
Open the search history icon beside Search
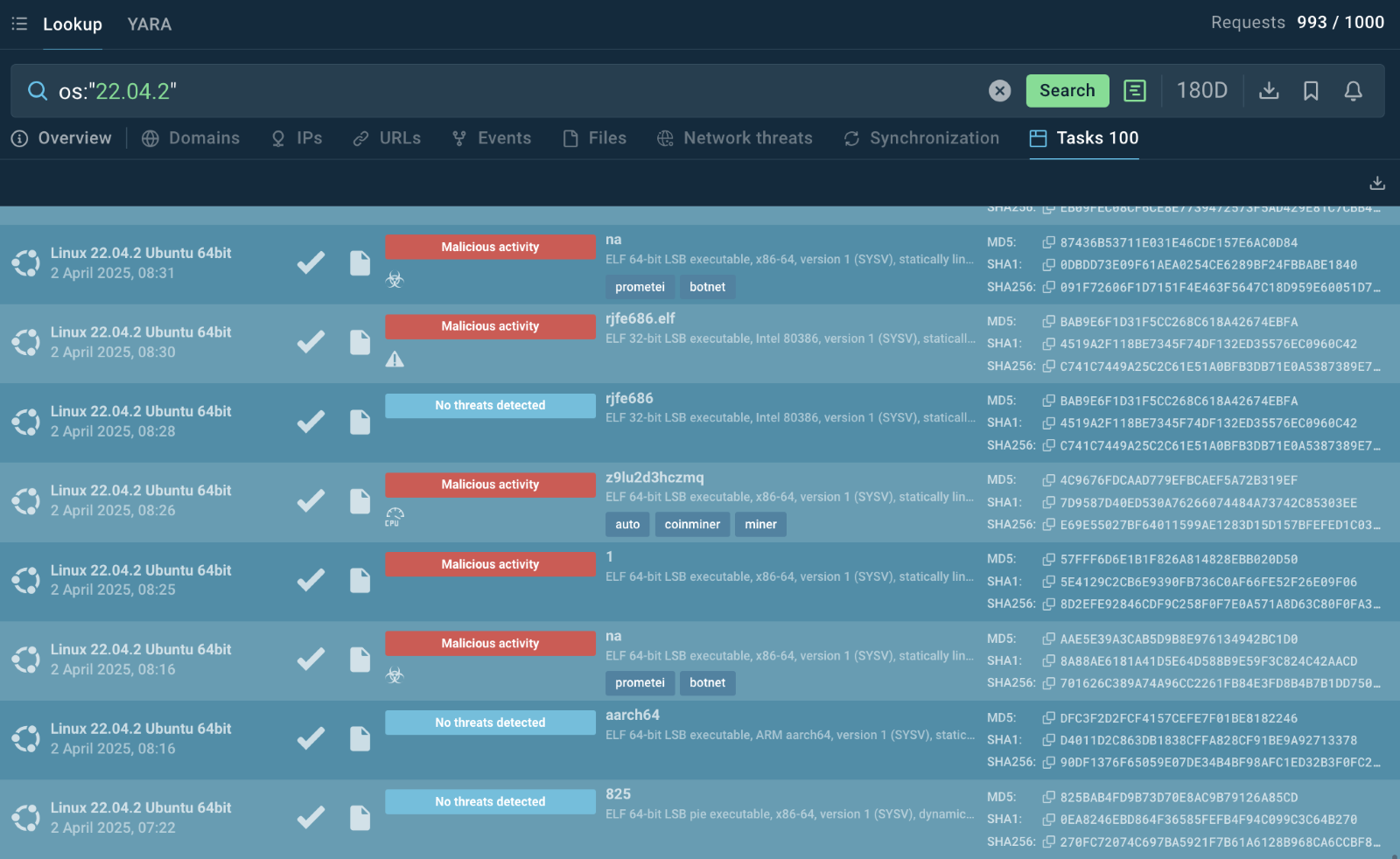pyautogui.click(x=1135, y=90)
